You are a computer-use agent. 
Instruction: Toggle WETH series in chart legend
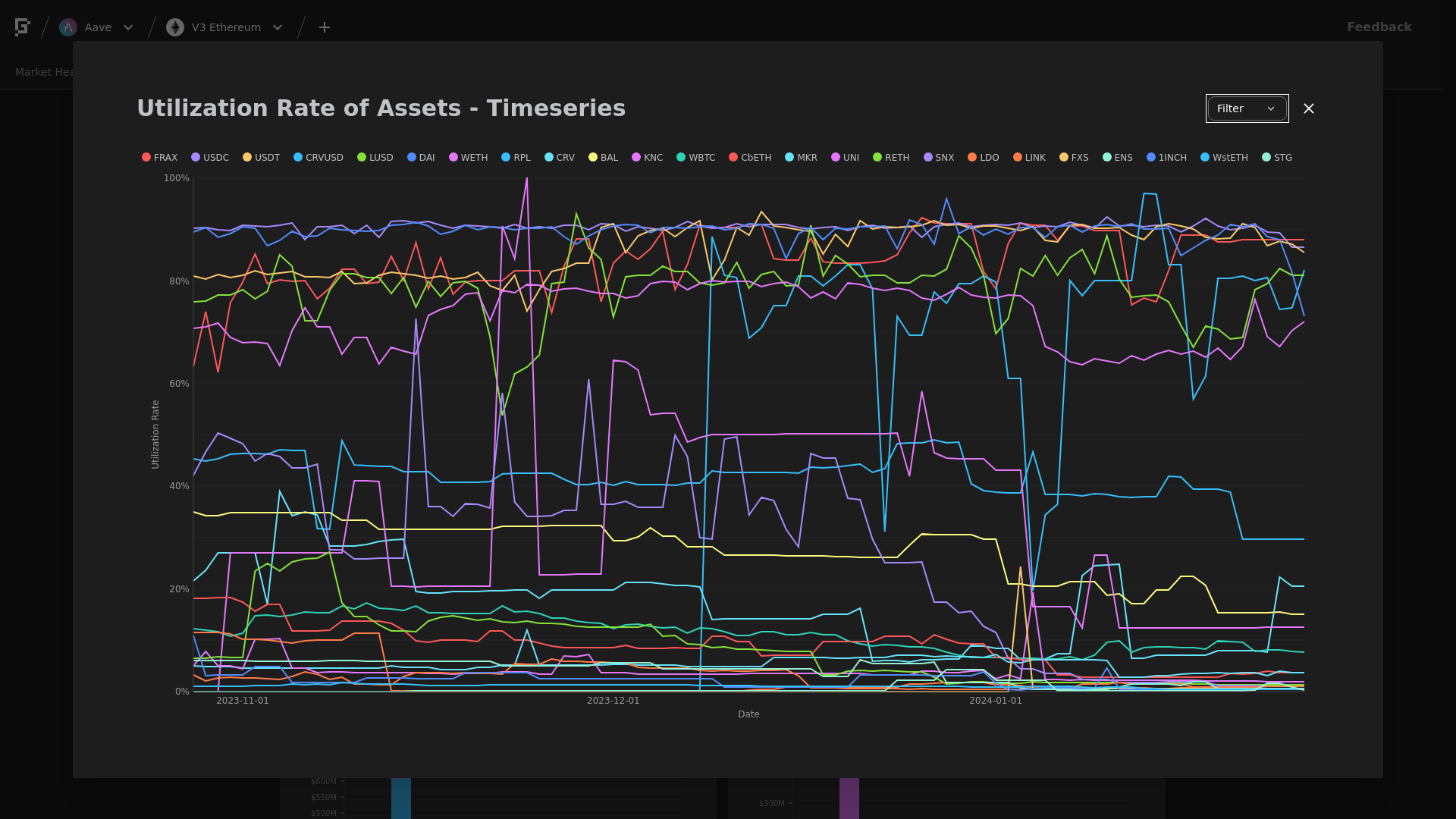coord(468,158)
